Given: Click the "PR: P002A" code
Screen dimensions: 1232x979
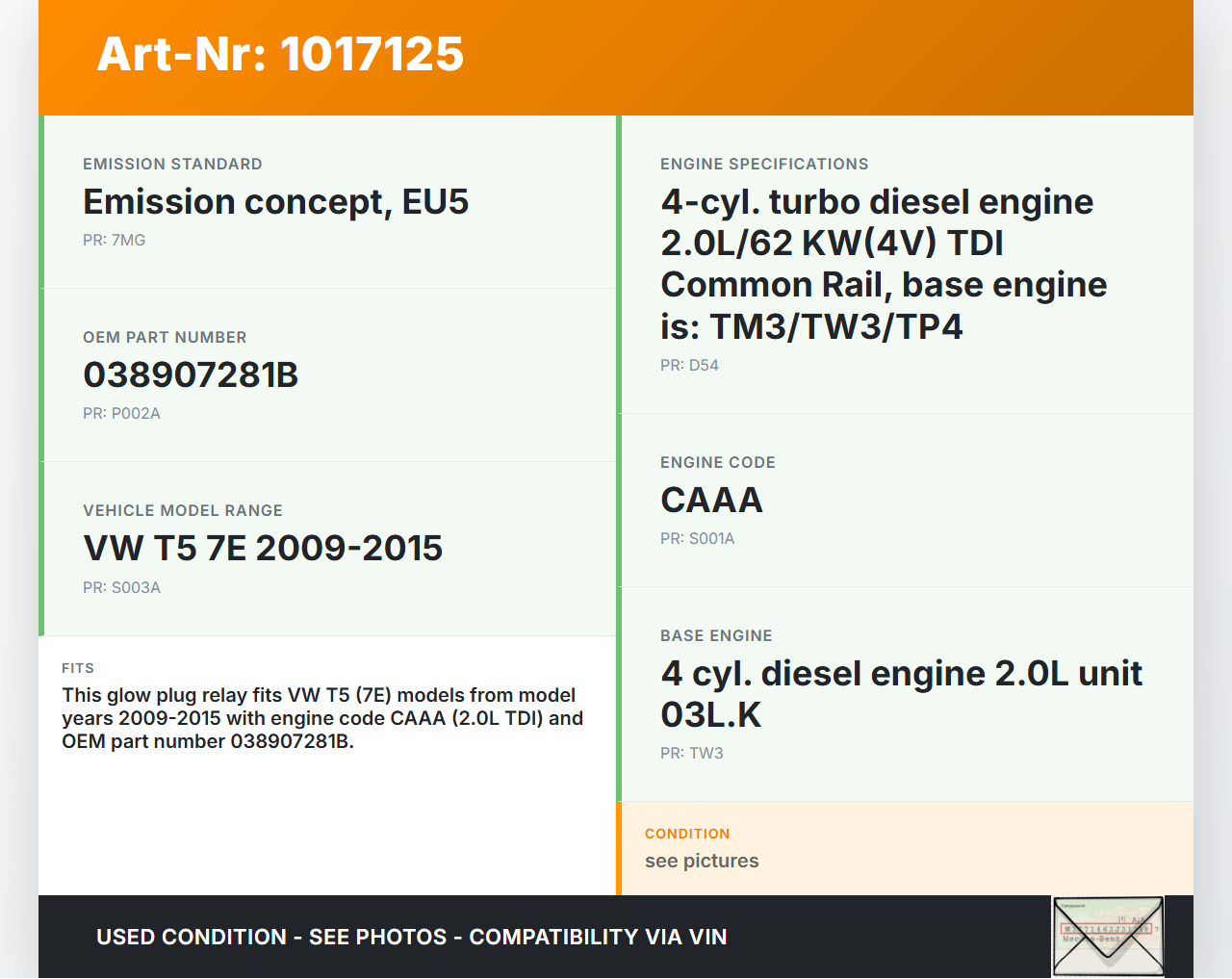Looking at the screenshot, I should (x=121, y=413).
